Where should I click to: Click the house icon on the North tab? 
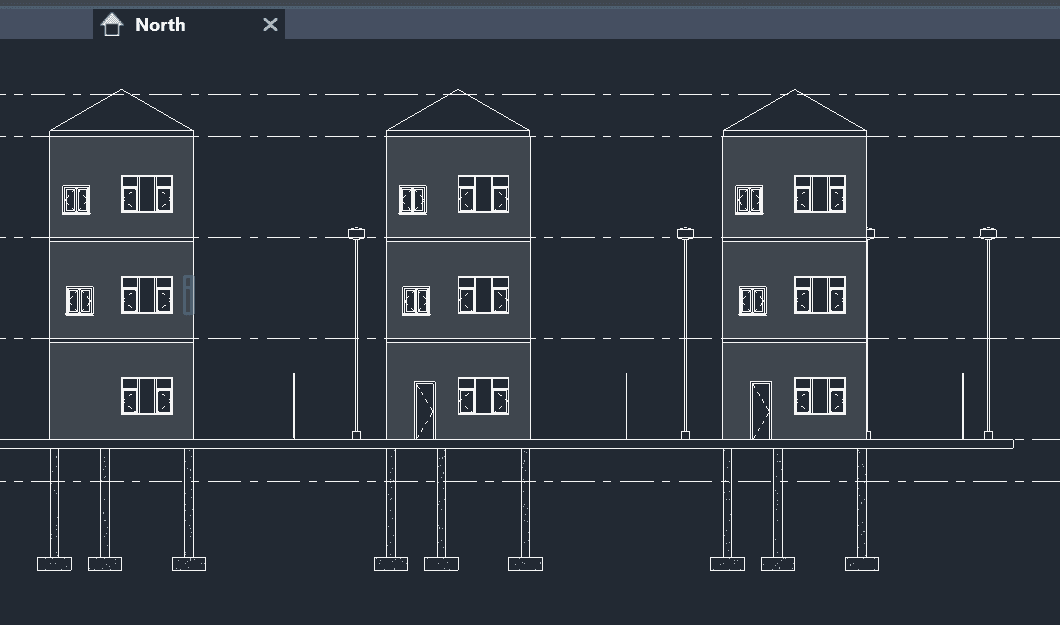coord(112,25)
